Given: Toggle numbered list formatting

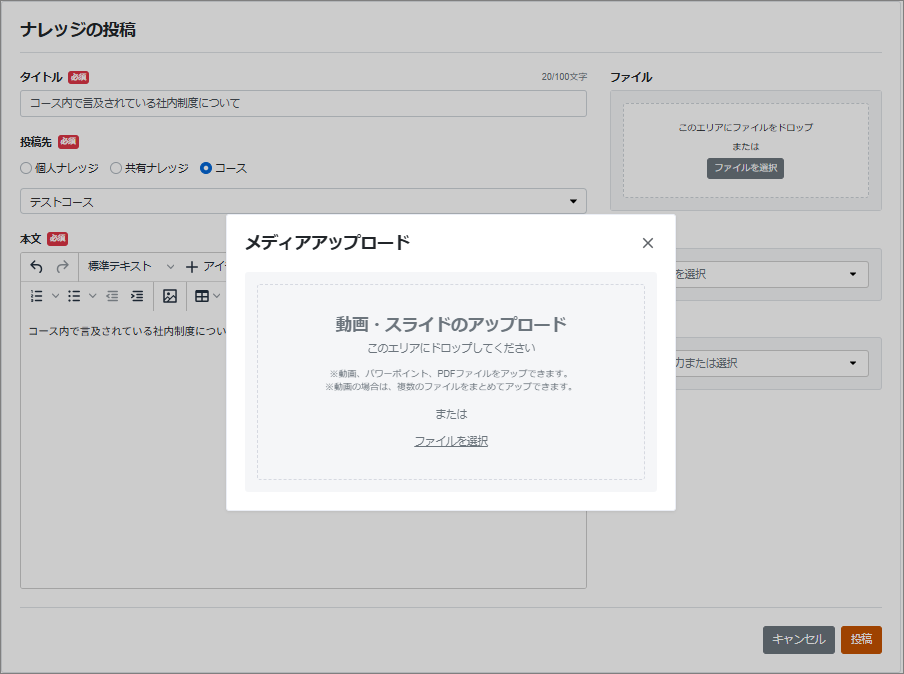Looking at the screenshot, I should 37,296.
